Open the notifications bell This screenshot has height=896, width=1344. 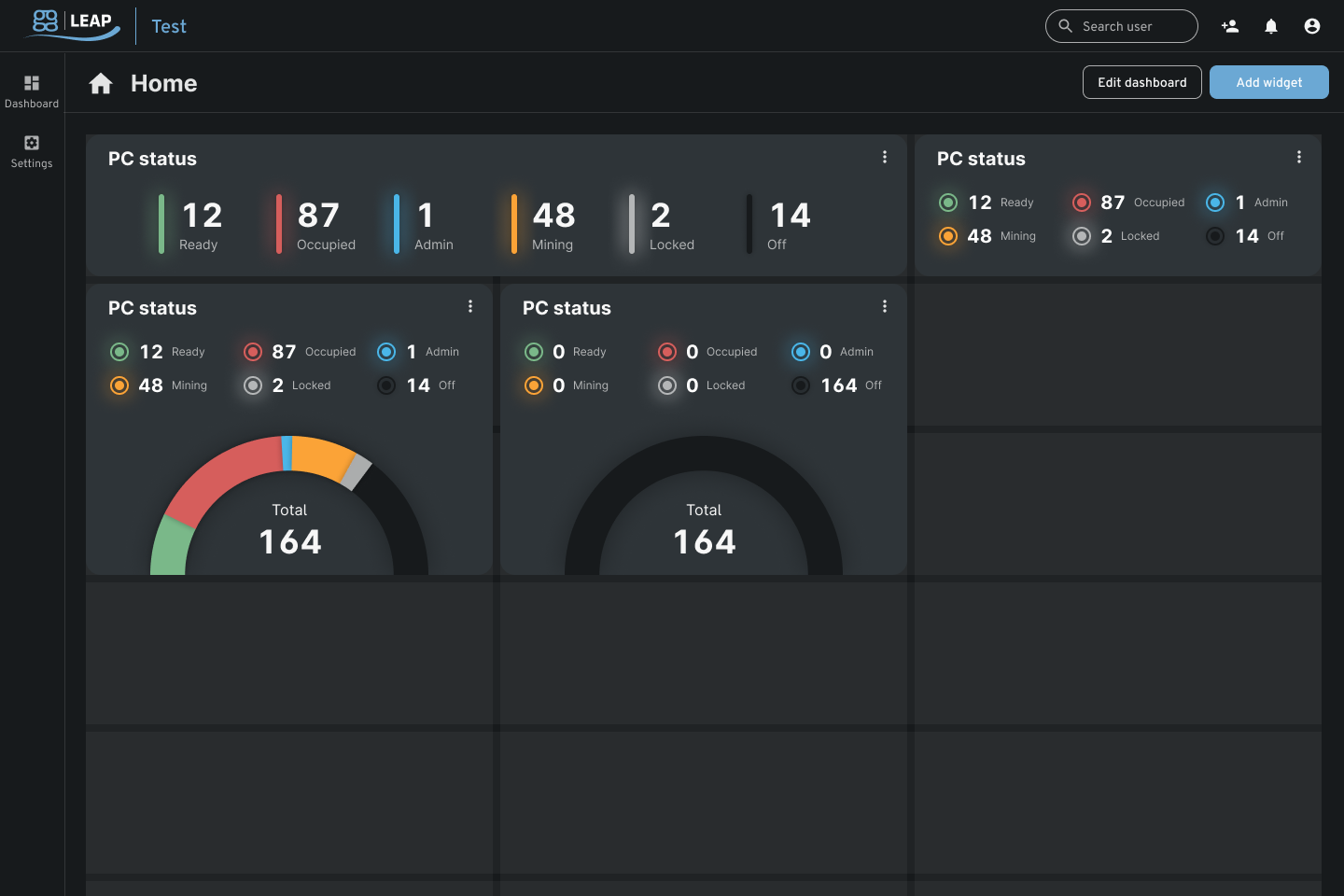pos(1271,26)
